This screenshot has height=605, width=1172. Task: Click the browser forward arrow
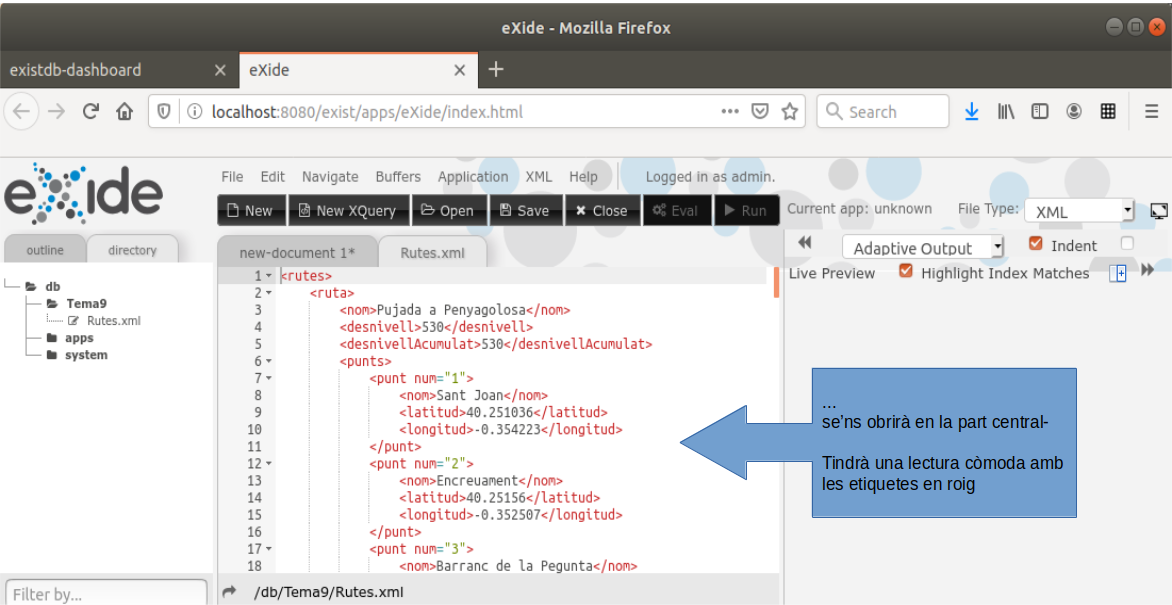point(56,112)
